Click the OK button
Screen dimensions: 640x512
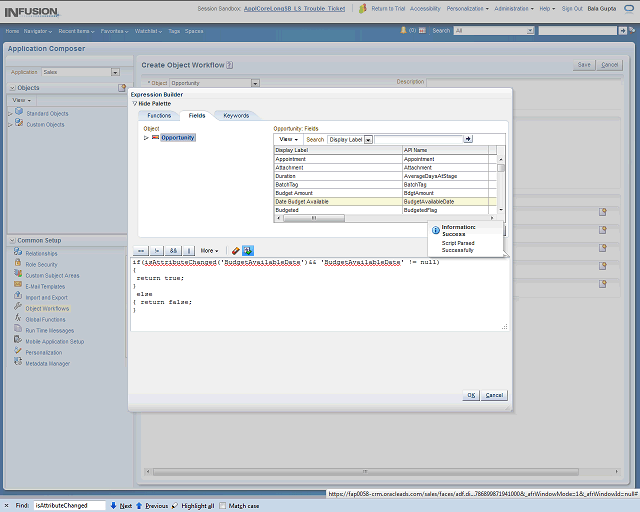471,395
